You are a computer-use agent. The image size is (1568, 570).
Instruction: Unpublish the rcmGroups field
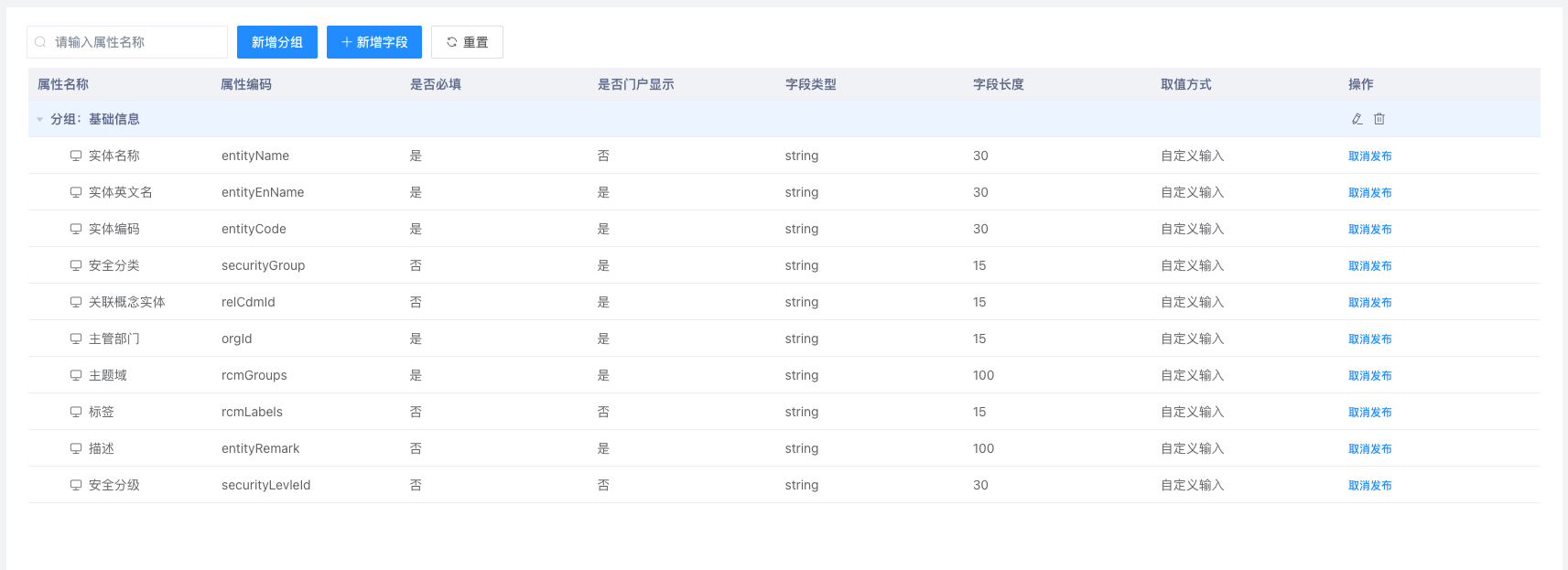[x=1369, y=376]
